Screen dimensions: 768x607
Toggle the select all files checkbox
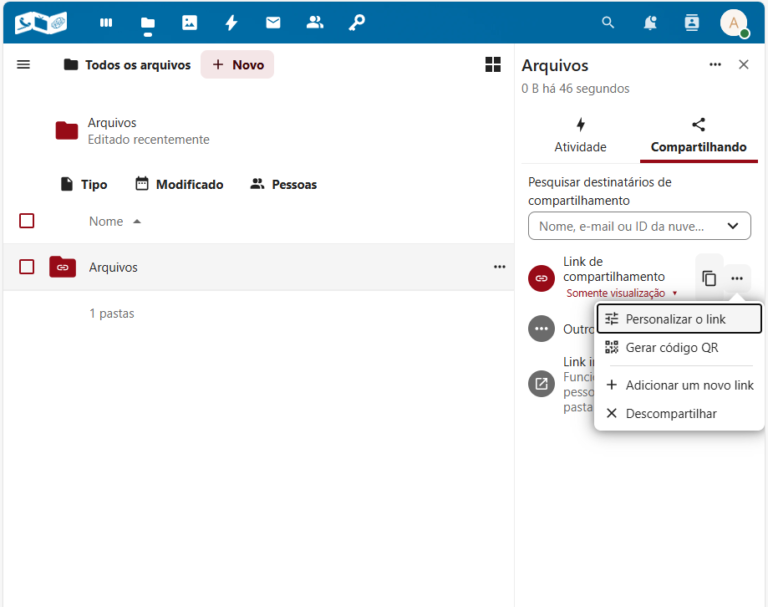27,221
